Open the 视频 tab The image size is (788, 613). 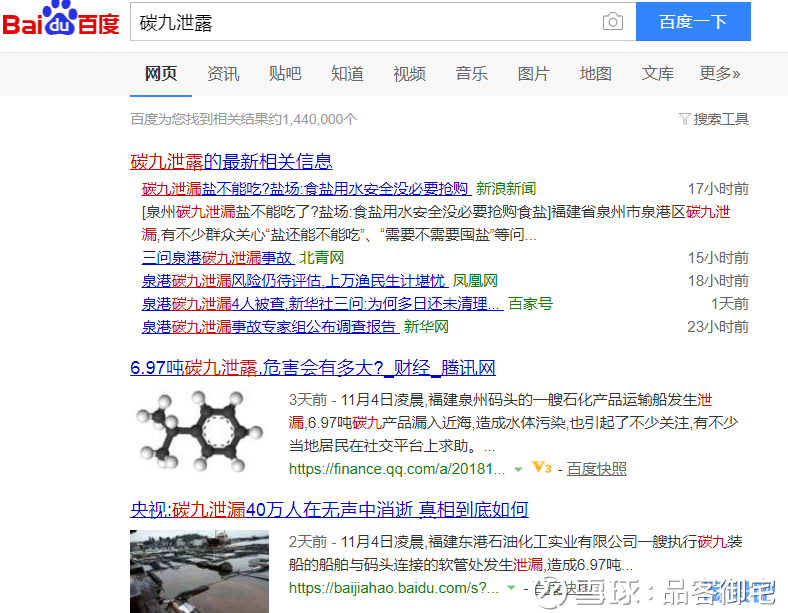tap(409, 74)
